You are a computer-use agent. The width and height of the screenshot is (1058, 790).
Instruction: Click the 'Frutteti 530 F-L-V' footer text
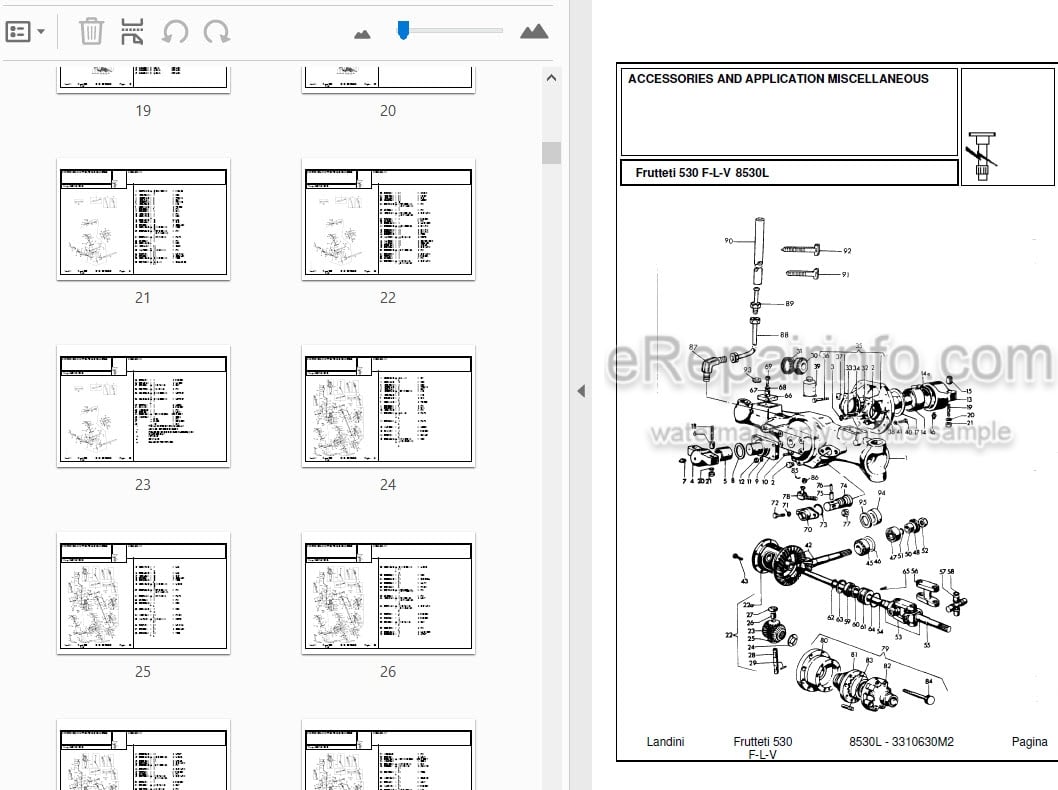762,747
